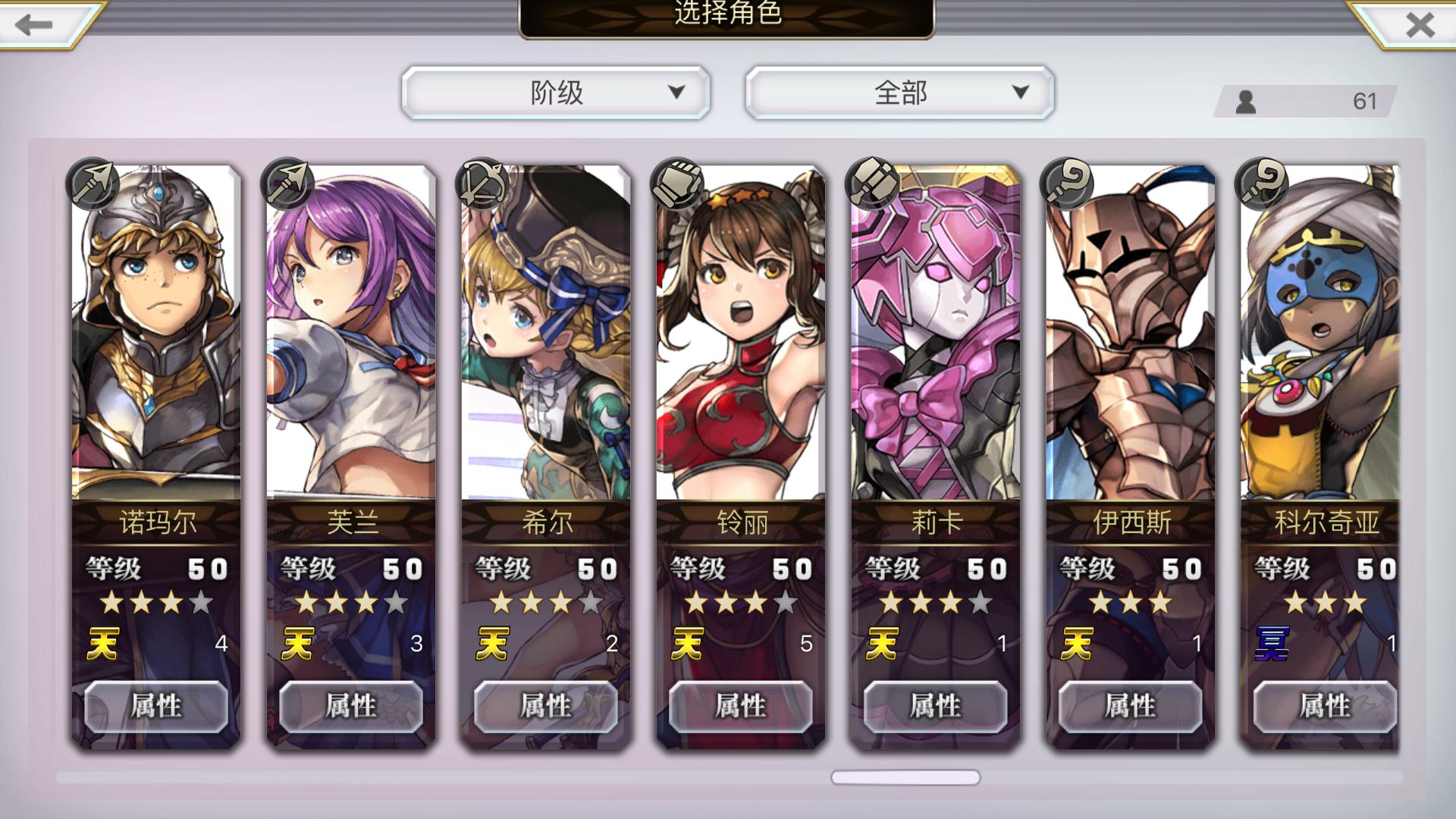Click the staff weapon icon on 伊西斯's card

coord(1067,184)
